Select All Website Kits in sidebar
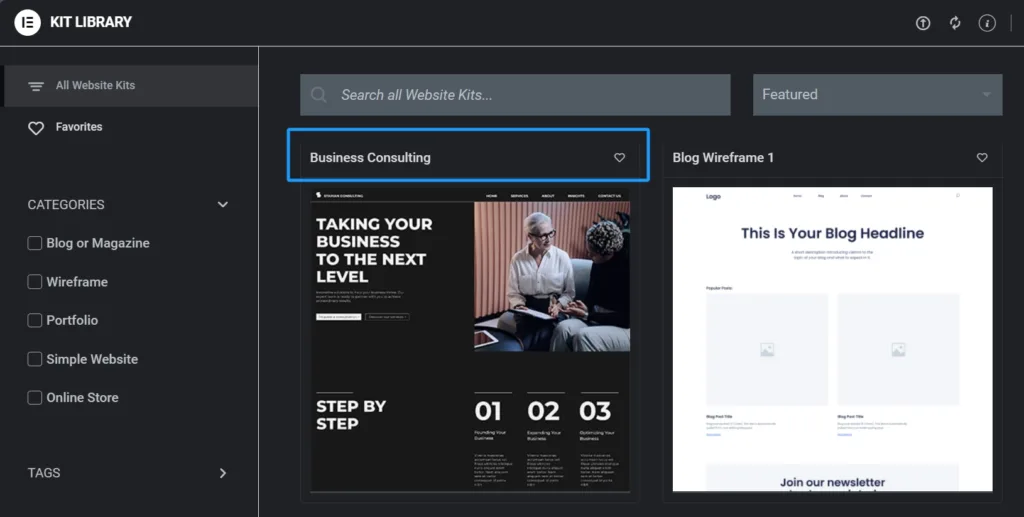This screenshot has height=517, width=1024. click(x=95, y=86)
